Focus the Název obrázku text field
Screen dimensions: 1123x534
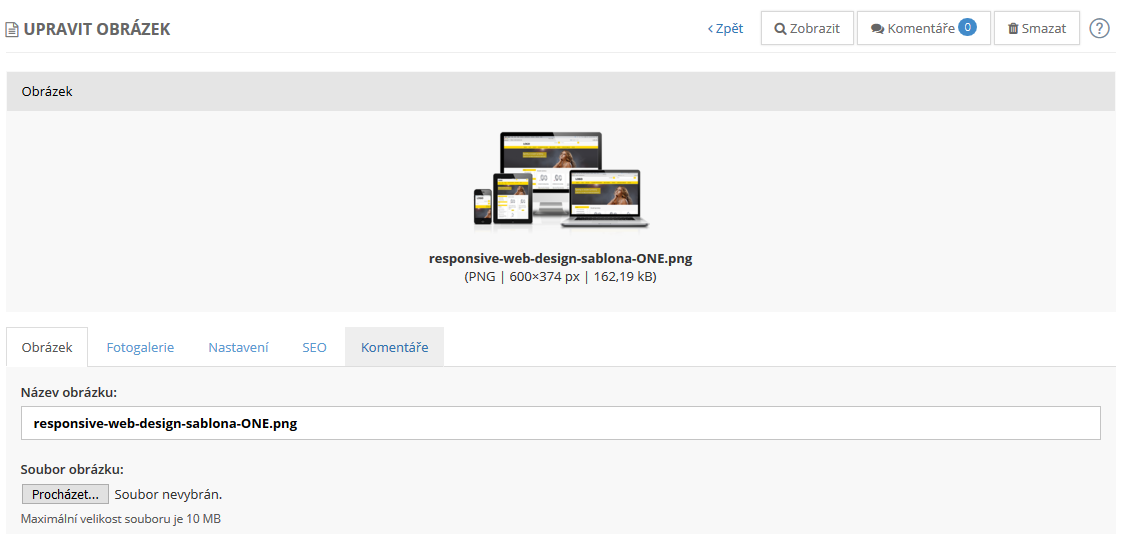click(560, 423)
